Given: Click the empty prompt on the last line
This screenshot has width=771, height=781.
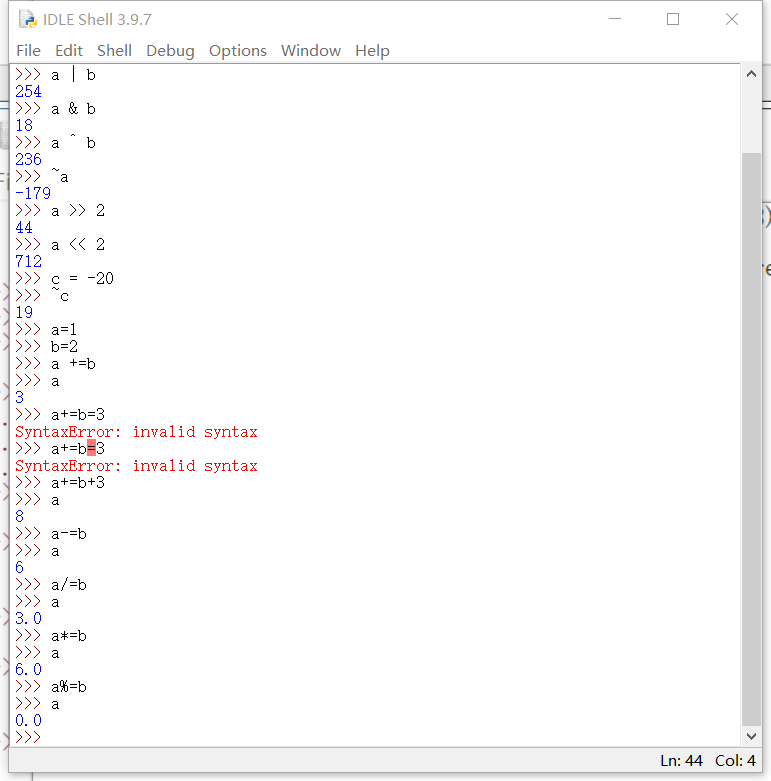Looking at the screenshot, I should [x=28, y=737].
